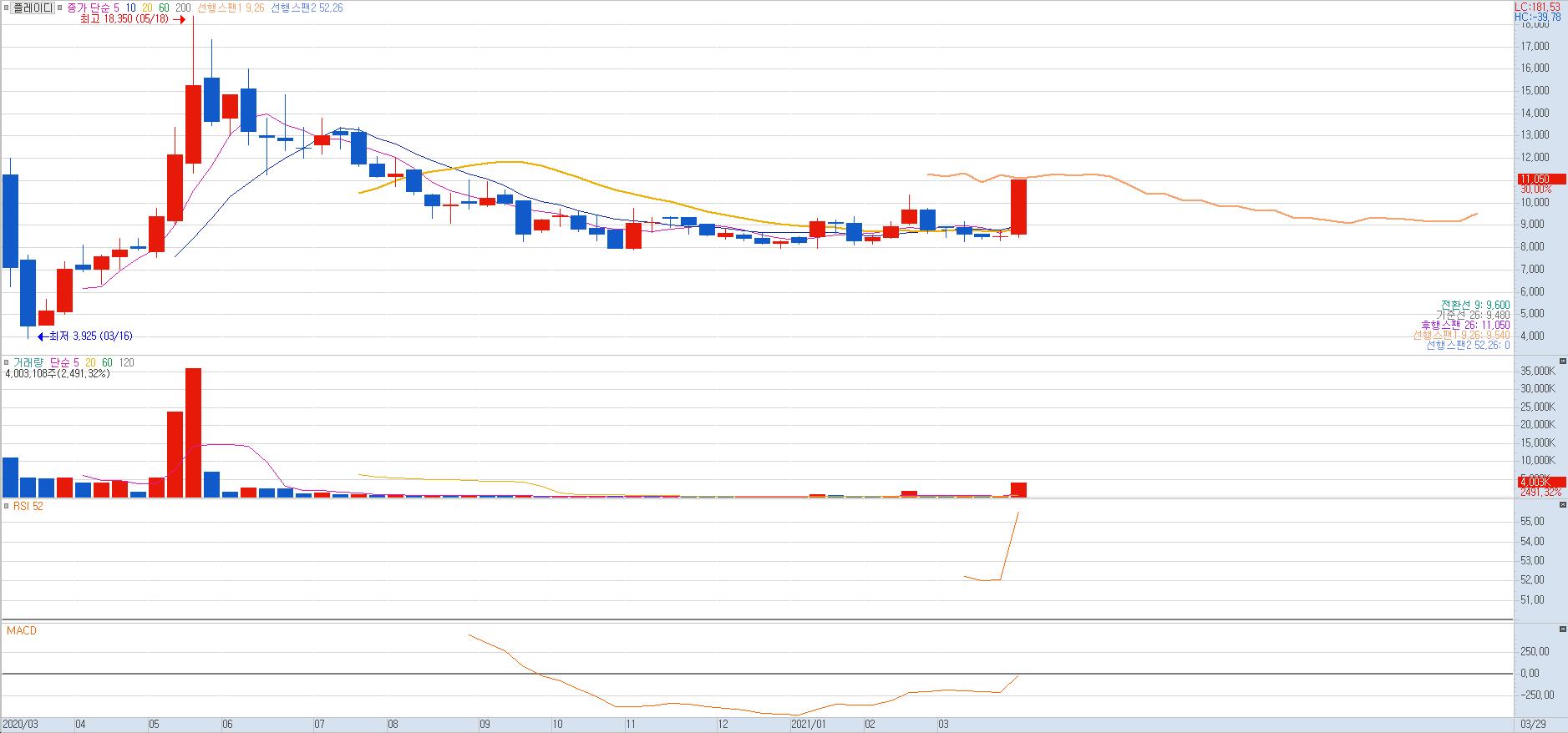The height and width of the screenshot is (733, 1568).
Task: Close the MACD panel with its X icon
Action: [1562, 629]
